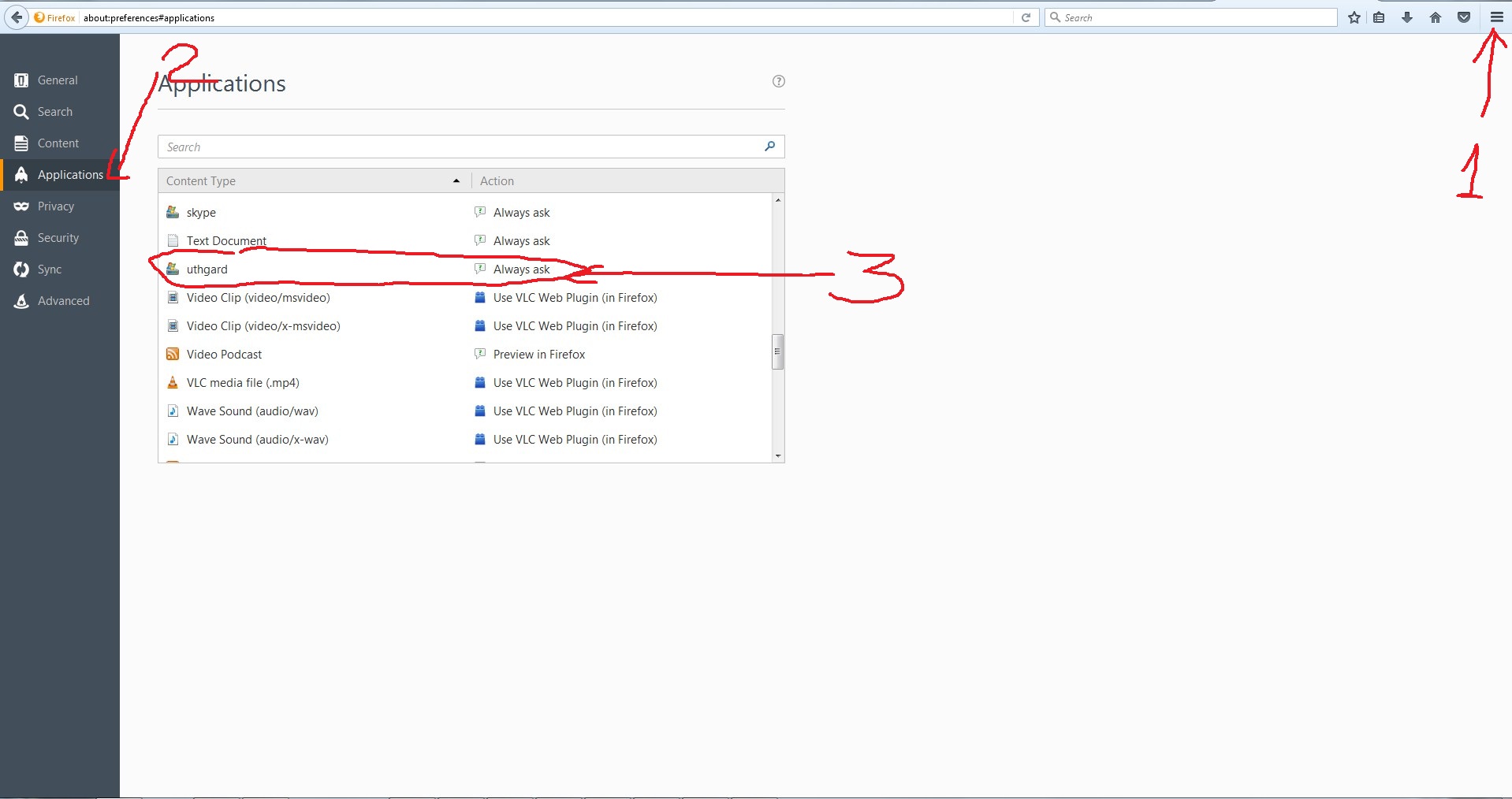Open the Security preferences panel
1512x799 pixels.
58,238
